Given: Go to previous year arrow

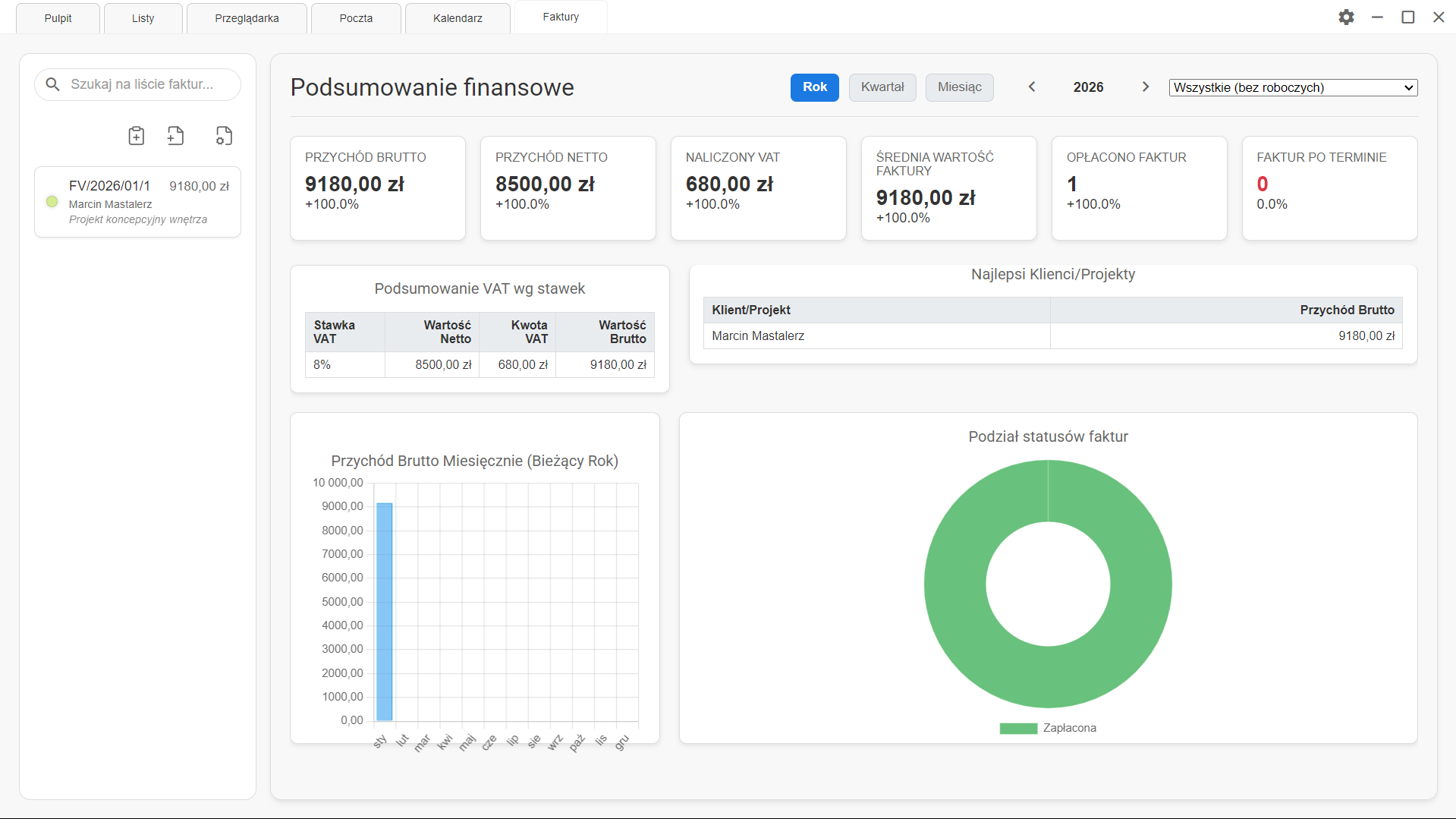Looking at the screenshot, I should tap(1032, 87).
